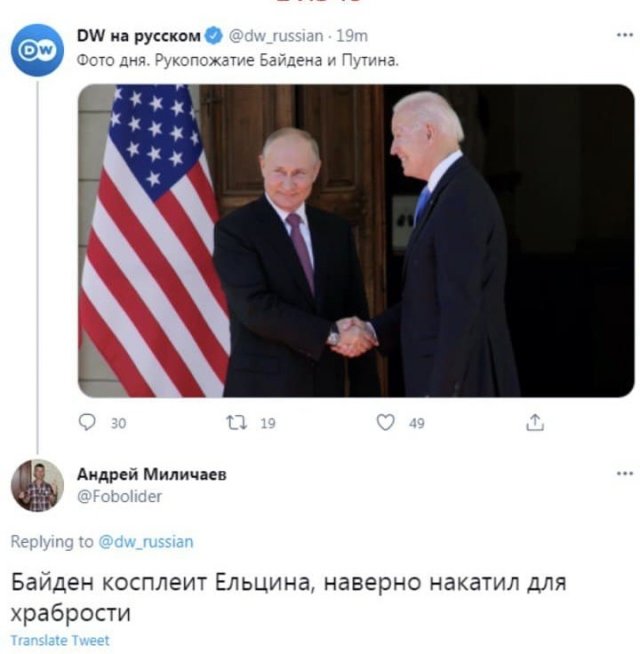Click the Translate Tweet link
This screenshot has width=640, height=654.
[x=60, y=640]
